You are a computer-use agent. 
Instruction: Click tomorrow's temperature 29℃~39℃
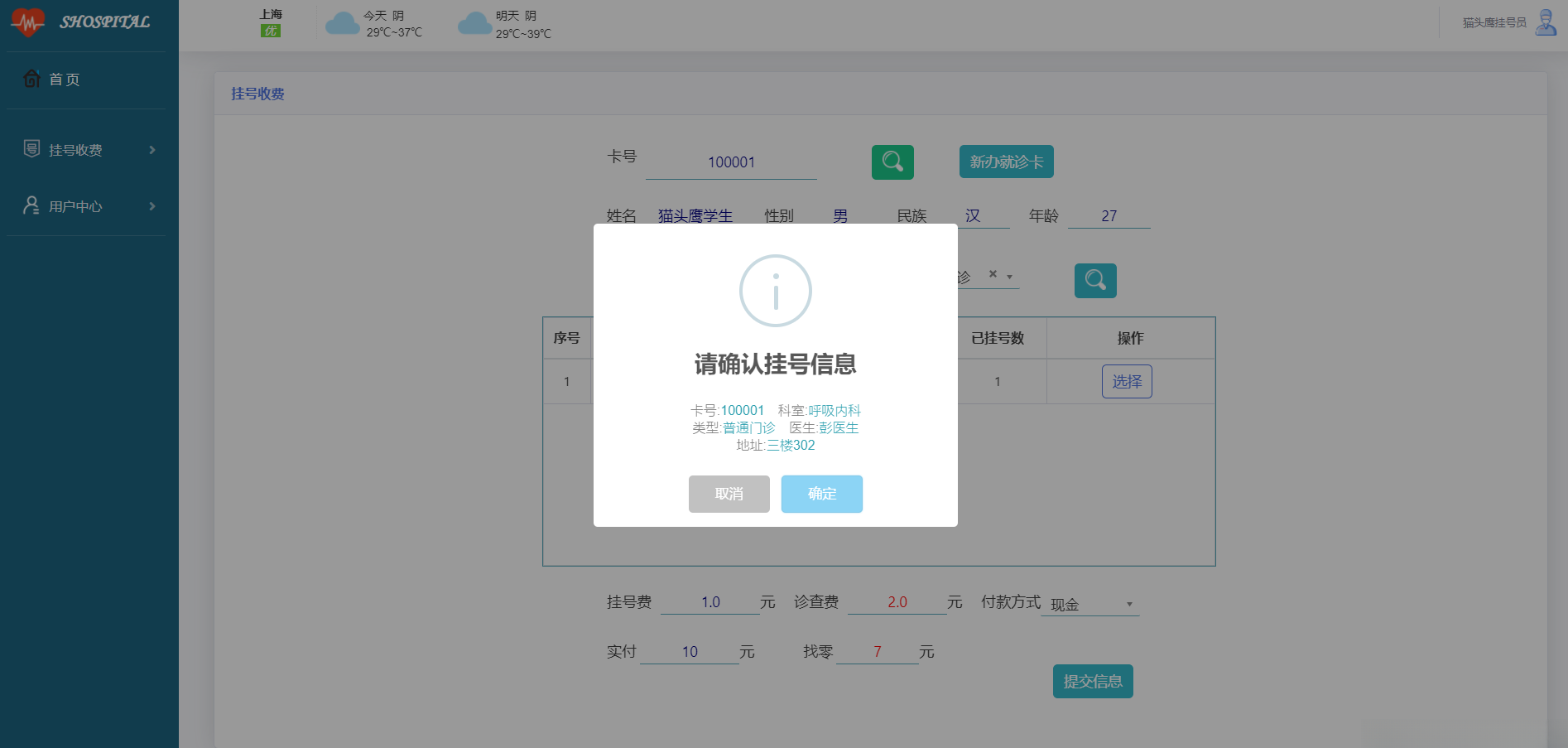[x=523, y=34]
